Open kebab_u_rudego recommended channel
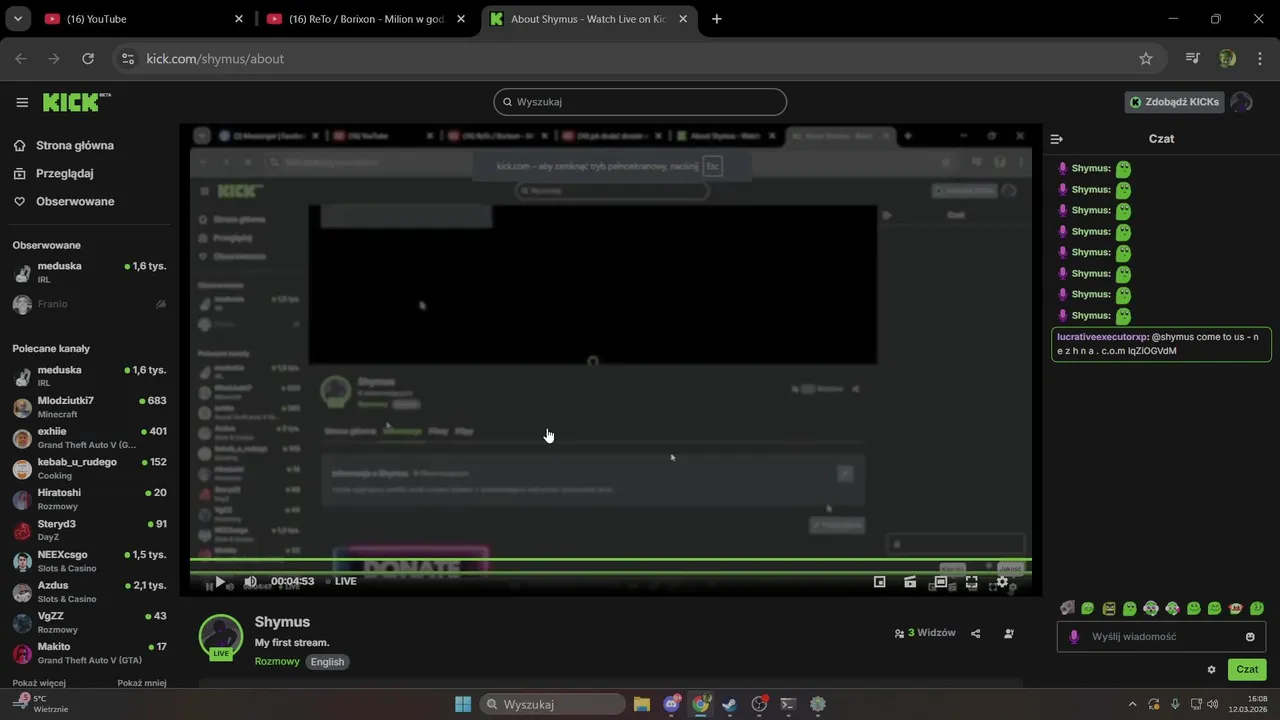 [x=89, y=468]
